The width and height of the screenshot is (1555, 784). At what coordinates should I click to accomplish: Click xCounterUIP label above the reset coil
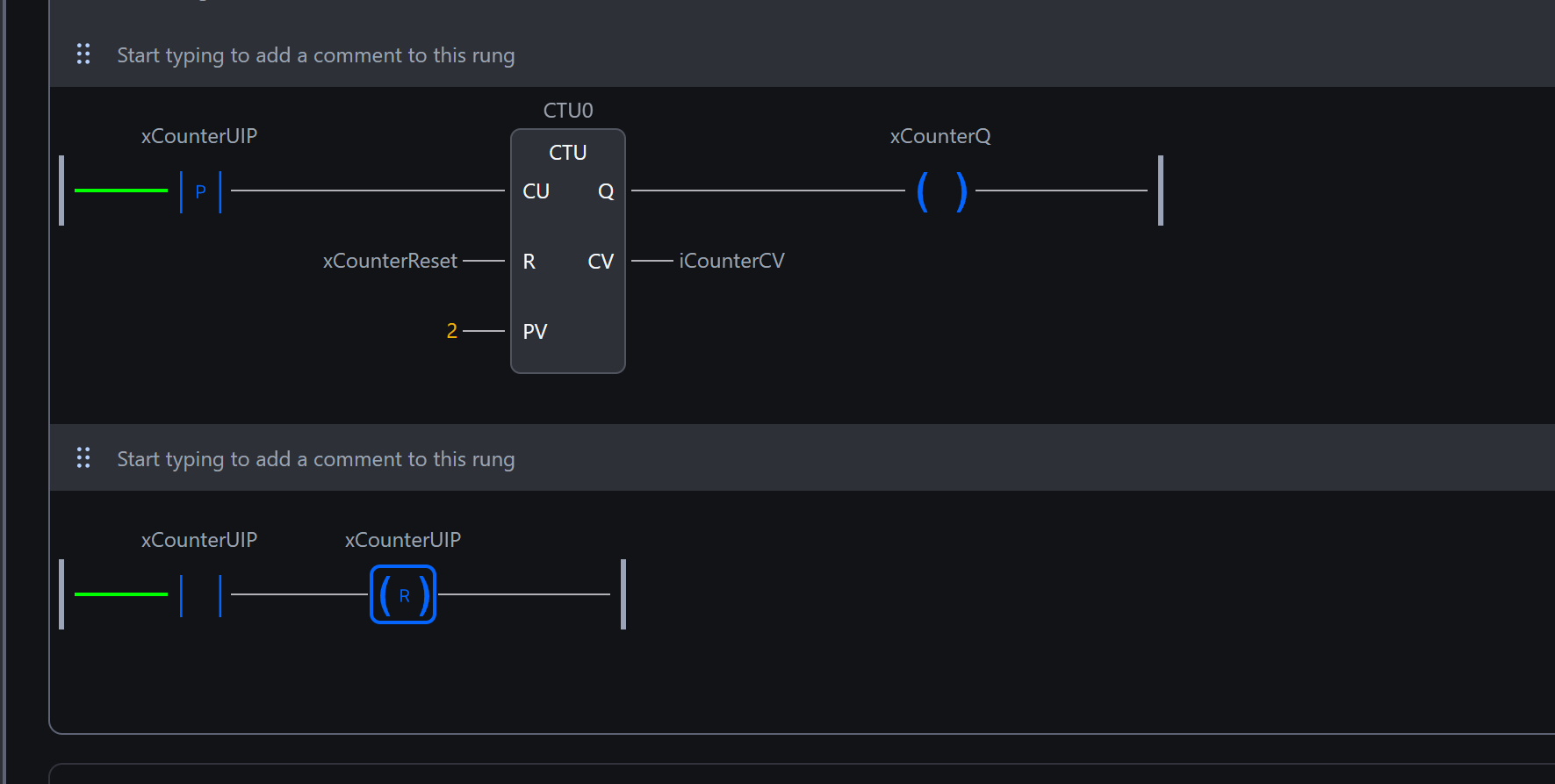pos(403,540)
